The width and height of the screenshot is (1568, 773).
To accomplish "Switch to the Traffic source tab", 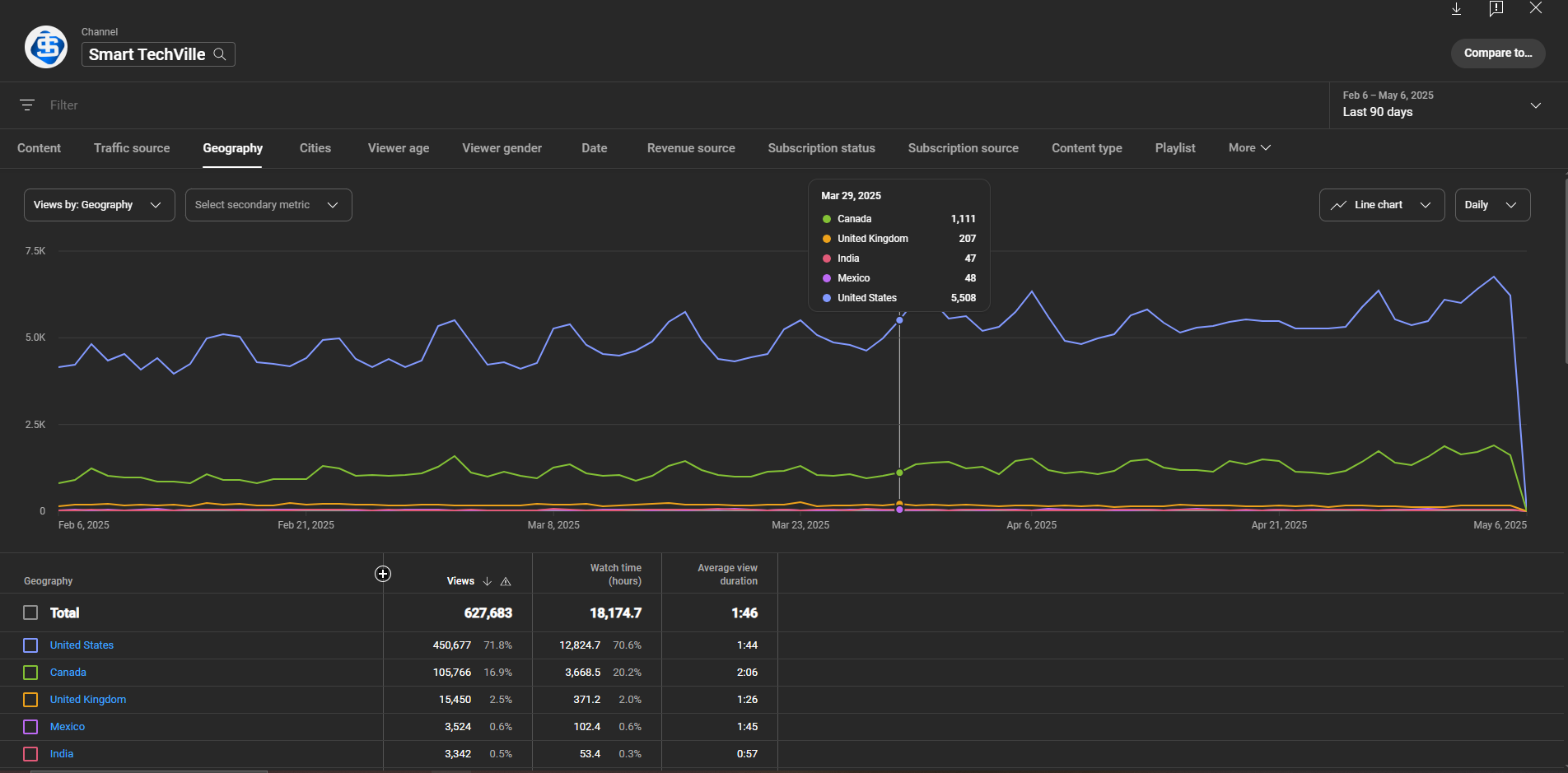I will [132, 148].
